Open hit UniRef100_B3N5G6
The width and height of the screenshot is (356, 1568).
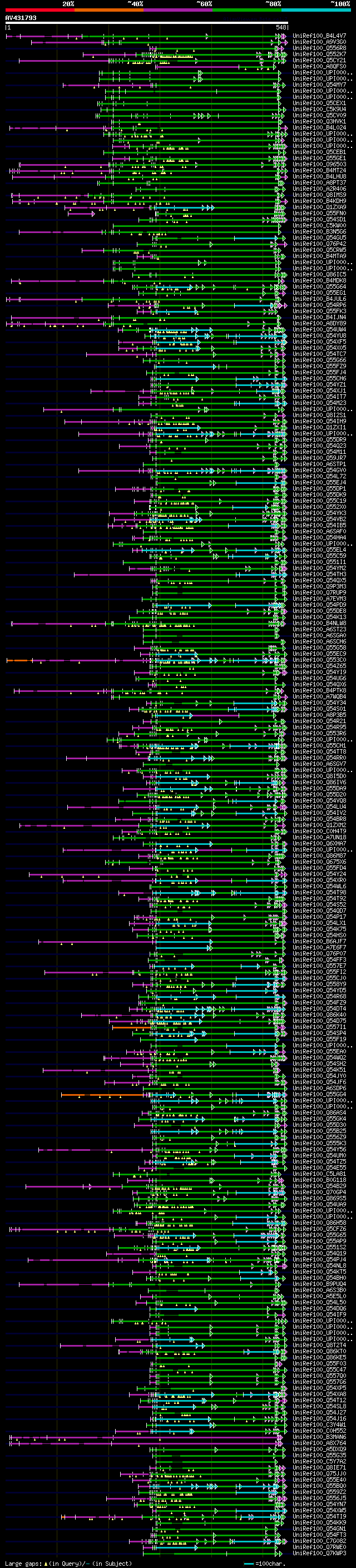click(319, 231)
